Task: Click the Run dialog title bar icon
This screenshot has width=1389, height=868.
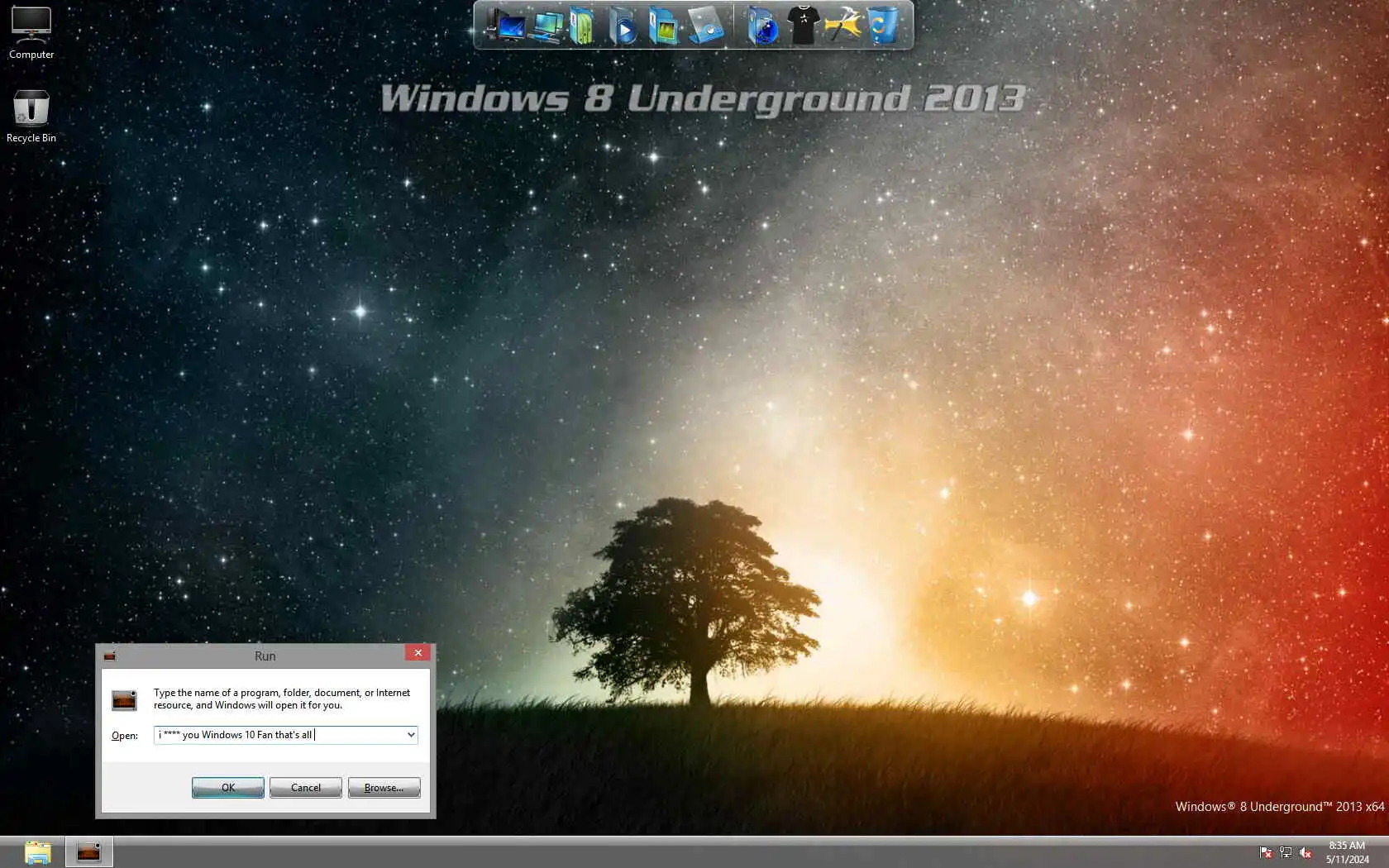Action: tap(110, 656)
